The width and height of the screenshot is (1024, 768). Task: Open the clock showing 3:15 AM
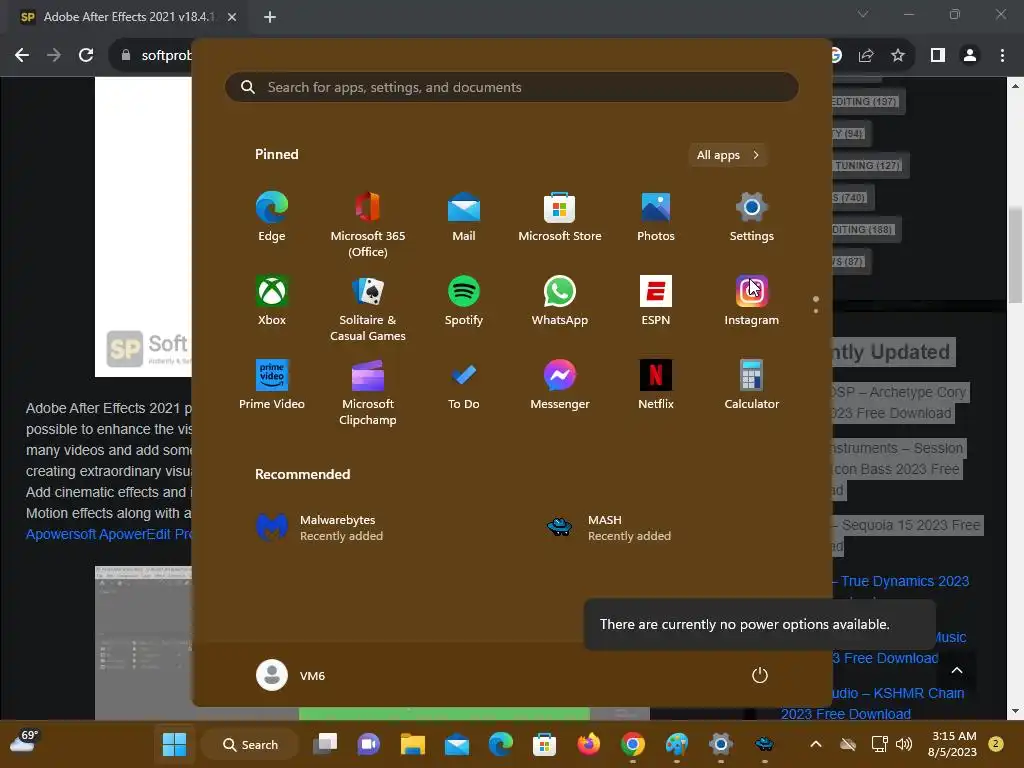click(952, 744)
